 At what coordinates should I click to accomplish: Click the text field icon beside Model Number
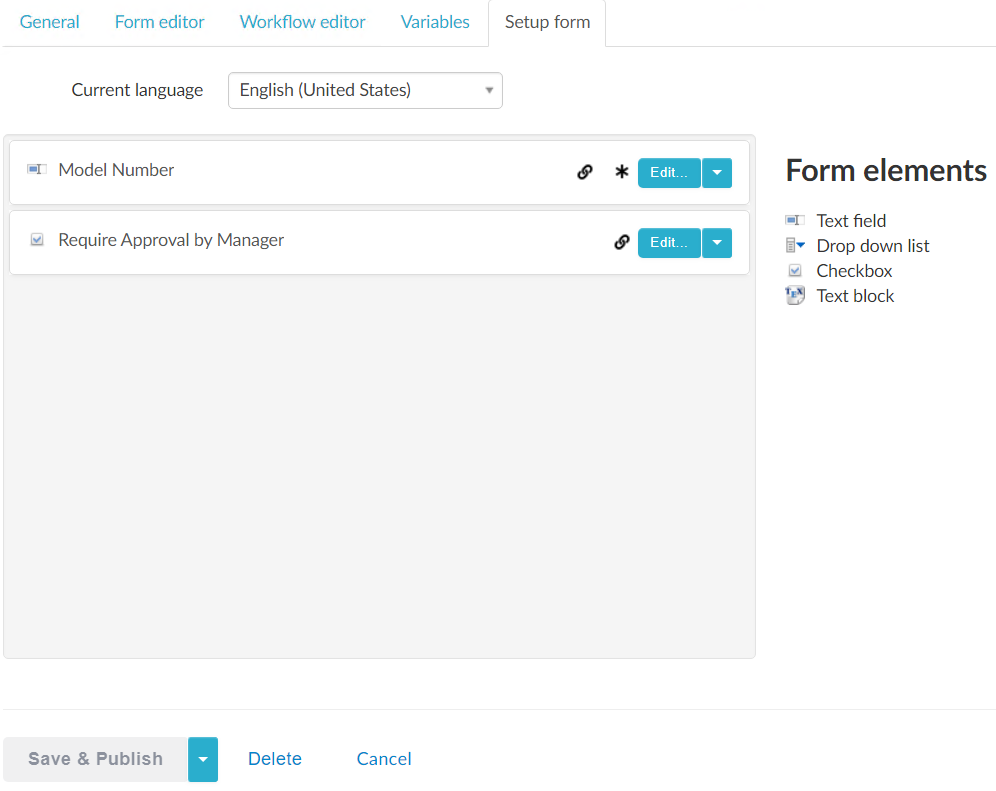point(37,170)
